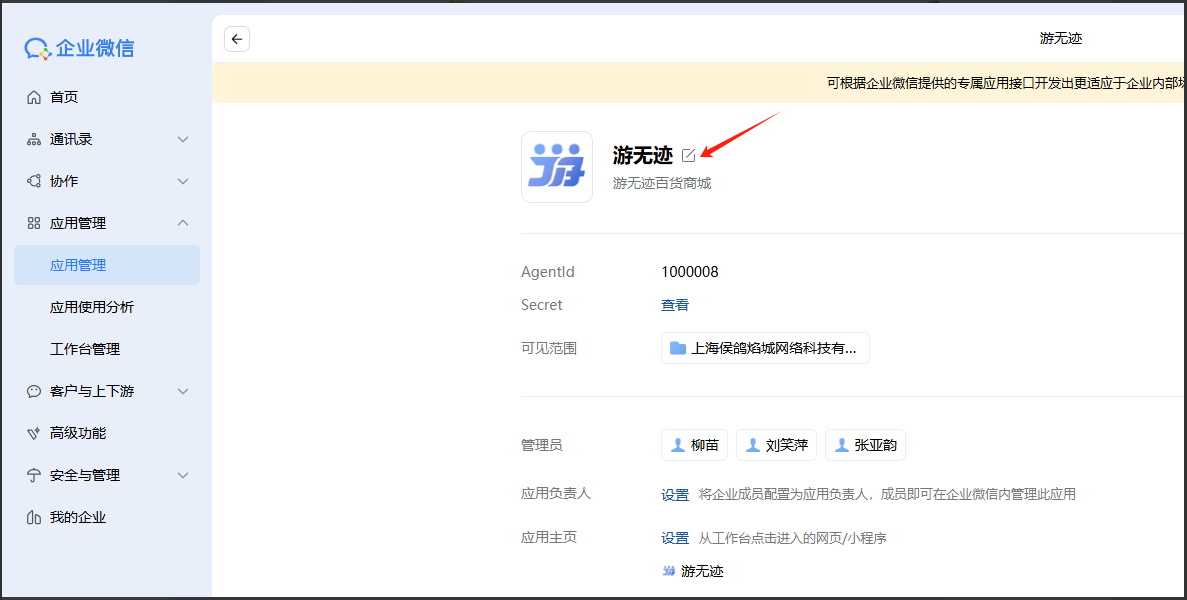Click the folder icon in 可见范围
This screenshot has width=1187, height=600.
click(678, 348)
